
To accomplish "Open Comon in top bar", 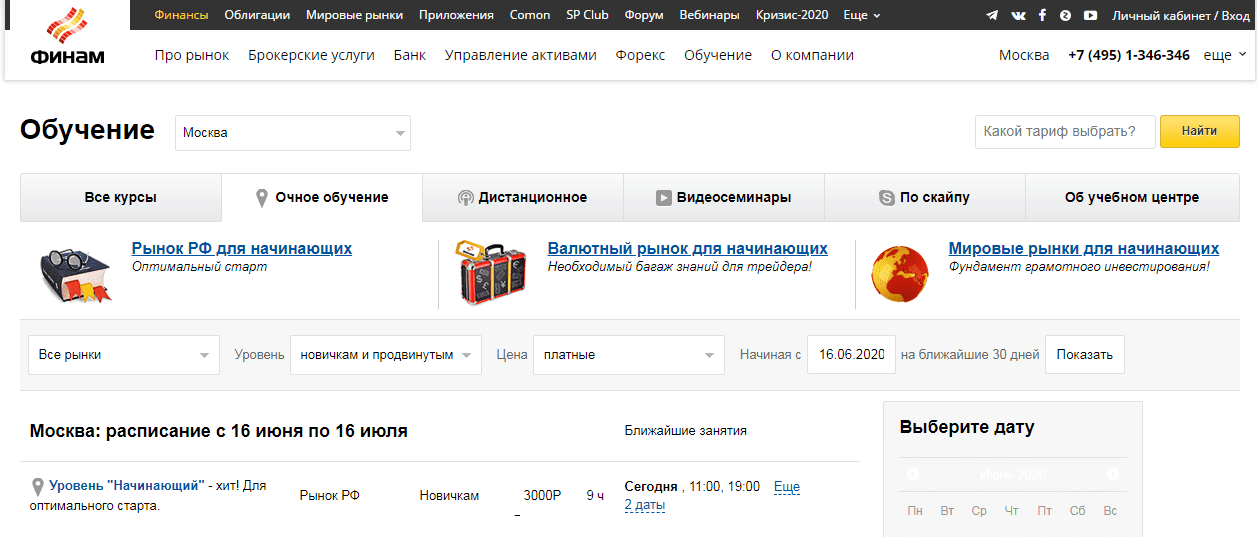I will pos(530,15).
